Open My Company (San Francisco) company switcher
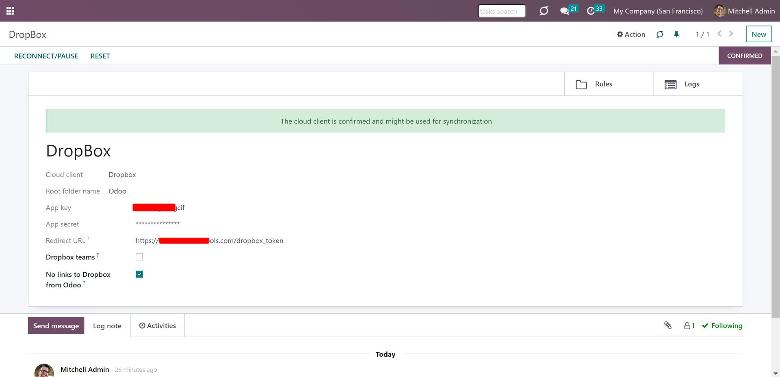 tap(658, 10)
